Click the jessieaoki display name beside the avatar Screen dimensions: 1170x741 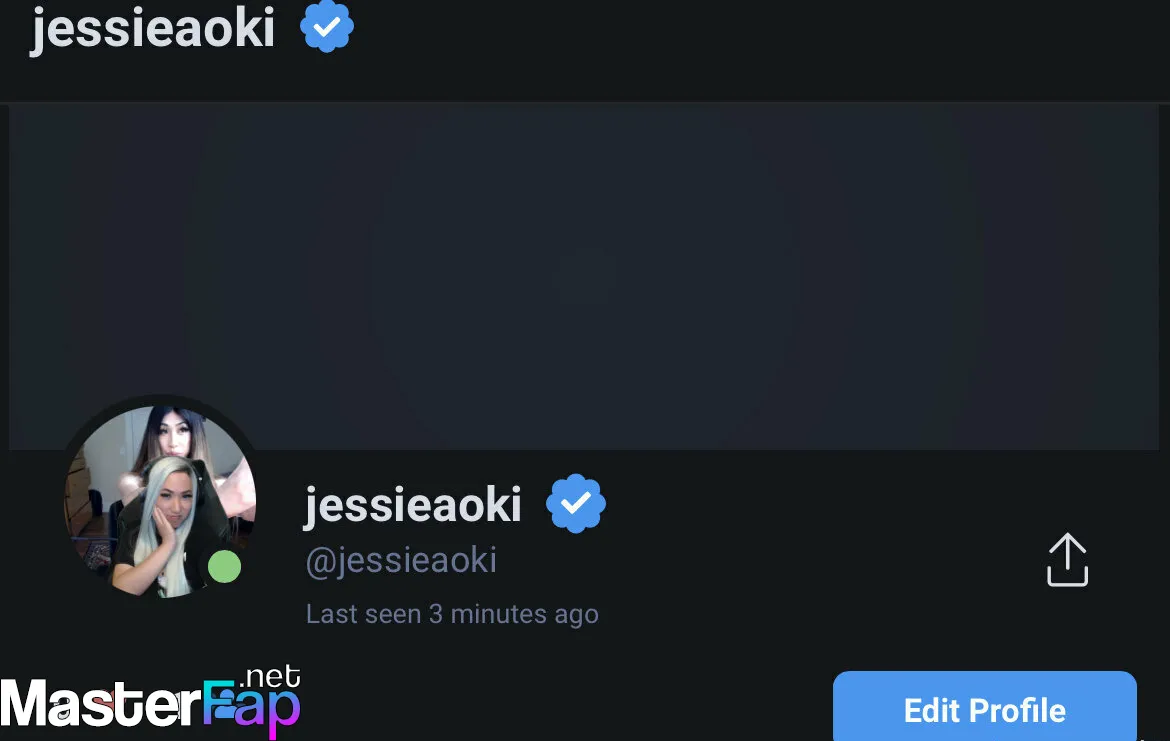(413, 505)
